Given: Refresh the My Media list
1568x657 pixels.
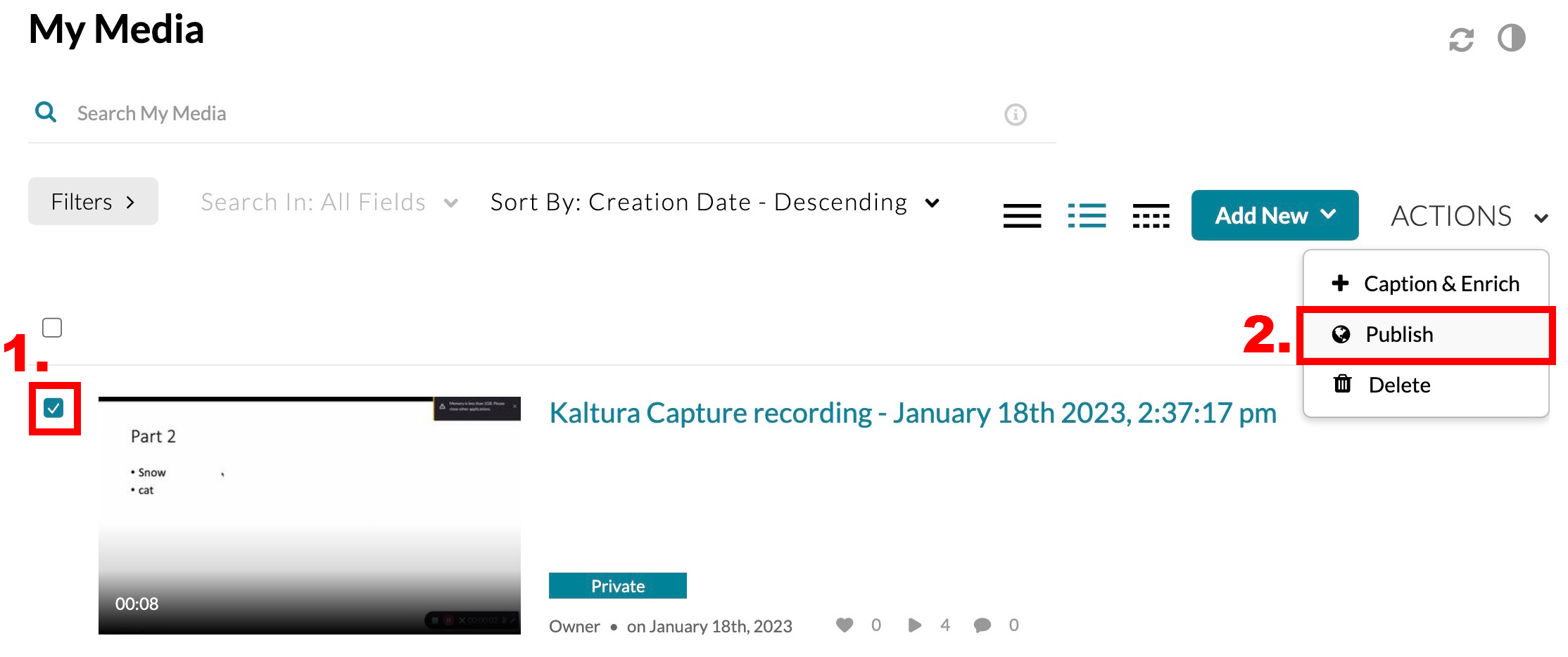Looking at the screenshot, I should [x=1462, y=40].
